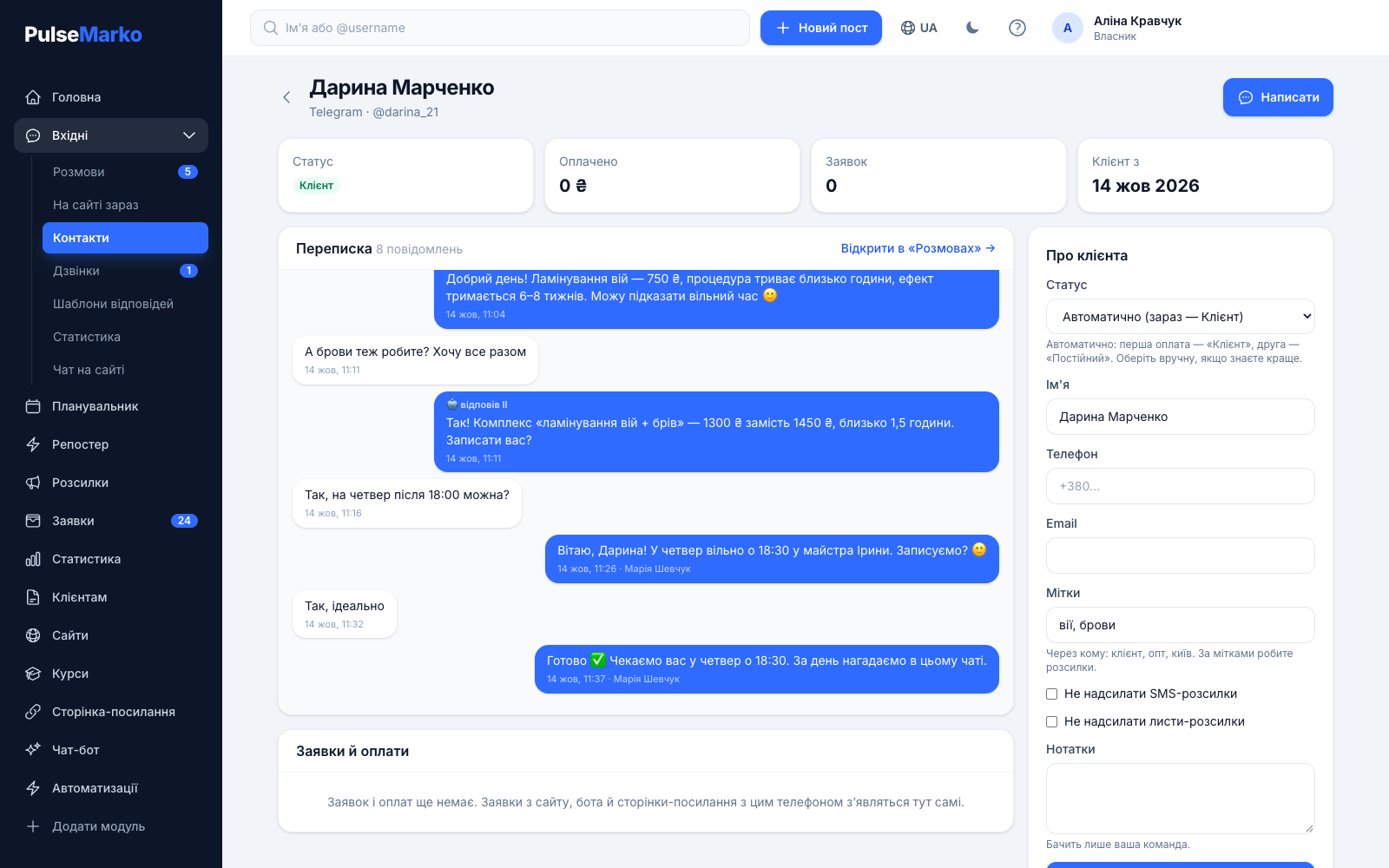Go back with the left arrow icon
1389x868 pixels.
(x=286, y=97)
